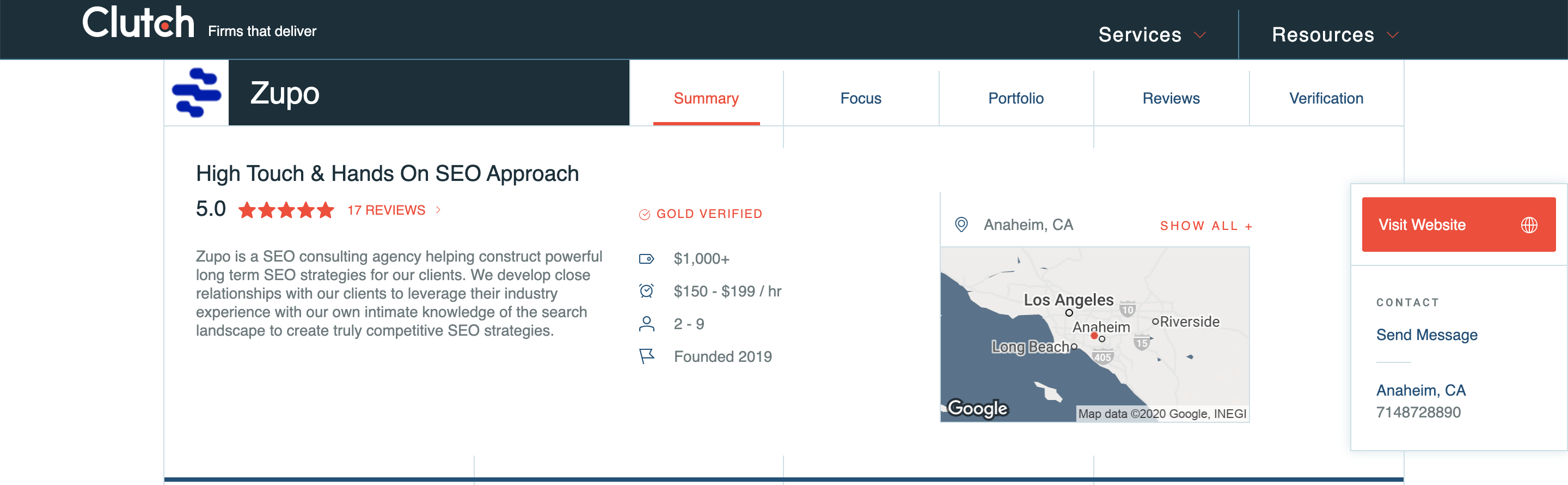Click the Zupo company name heading
The image size is (1568, 485).
tap(285, 93)
